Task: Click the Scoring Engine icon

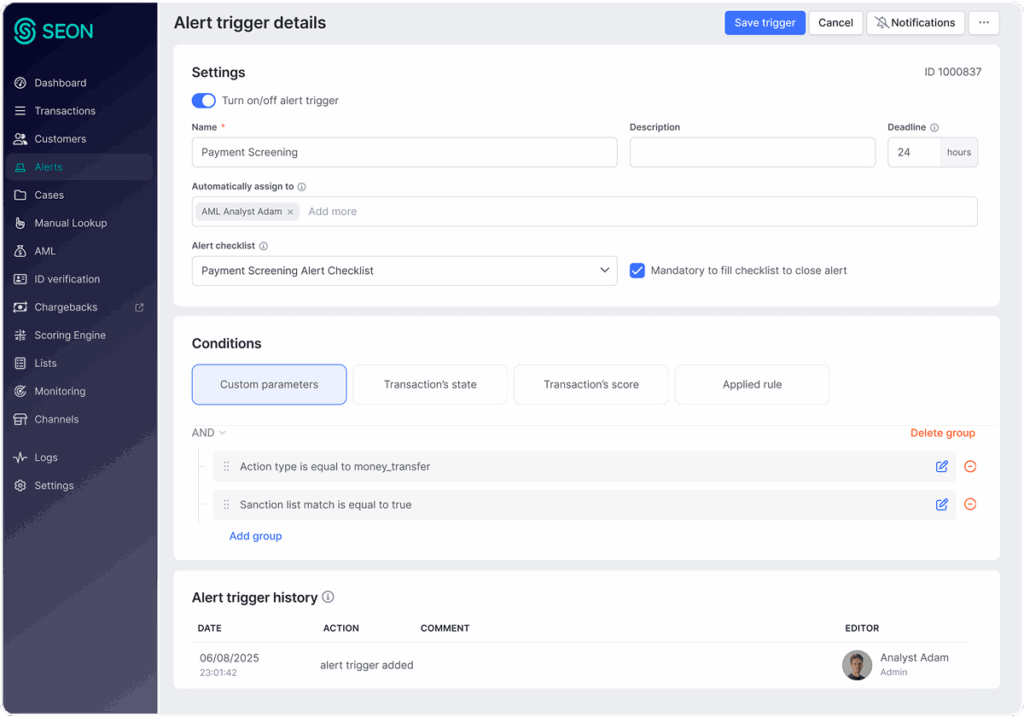Action: 20,336
